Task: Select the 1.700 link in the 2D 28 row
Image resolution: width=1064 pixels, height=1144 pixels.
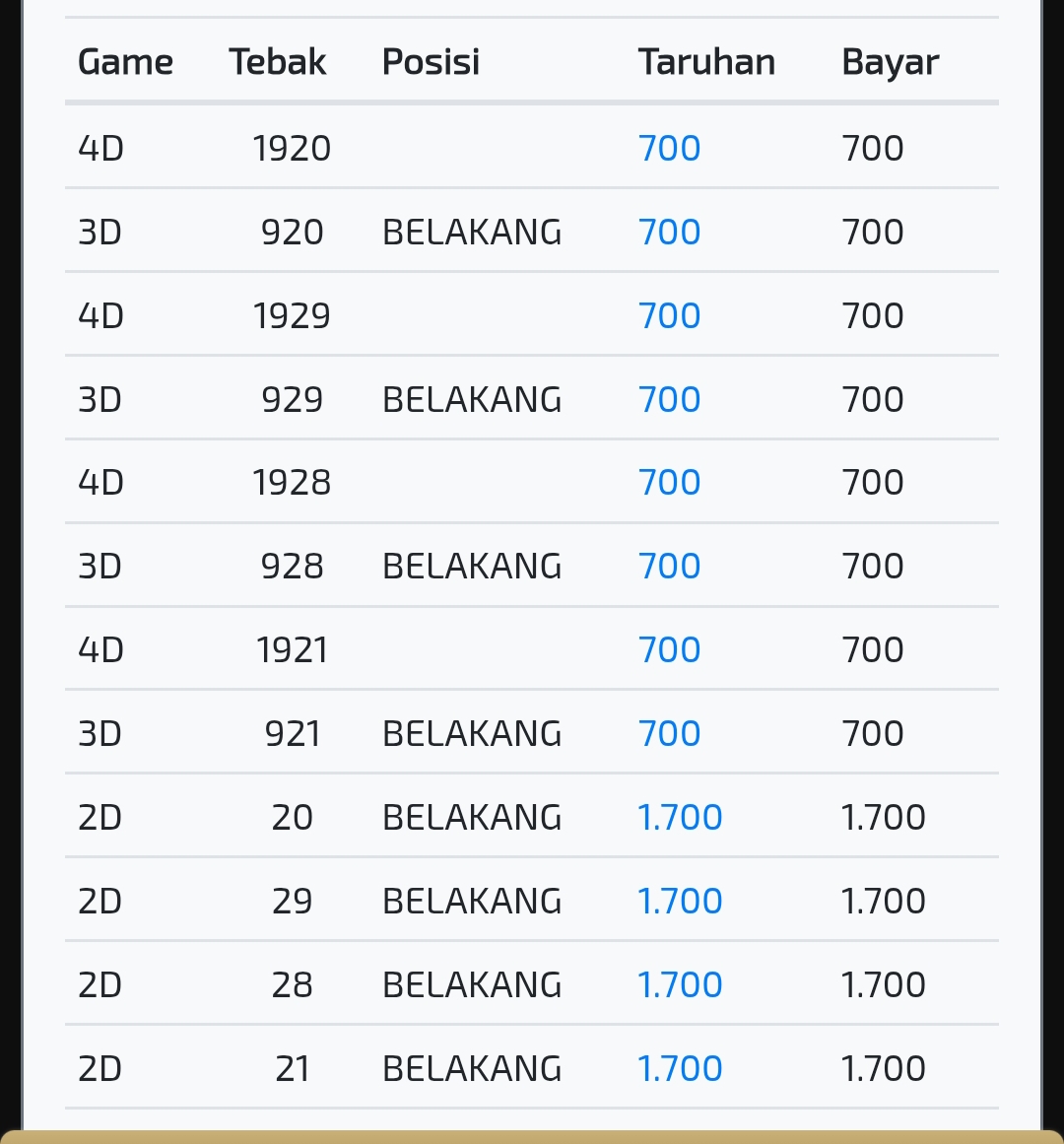Action: [x=680, y=985]
